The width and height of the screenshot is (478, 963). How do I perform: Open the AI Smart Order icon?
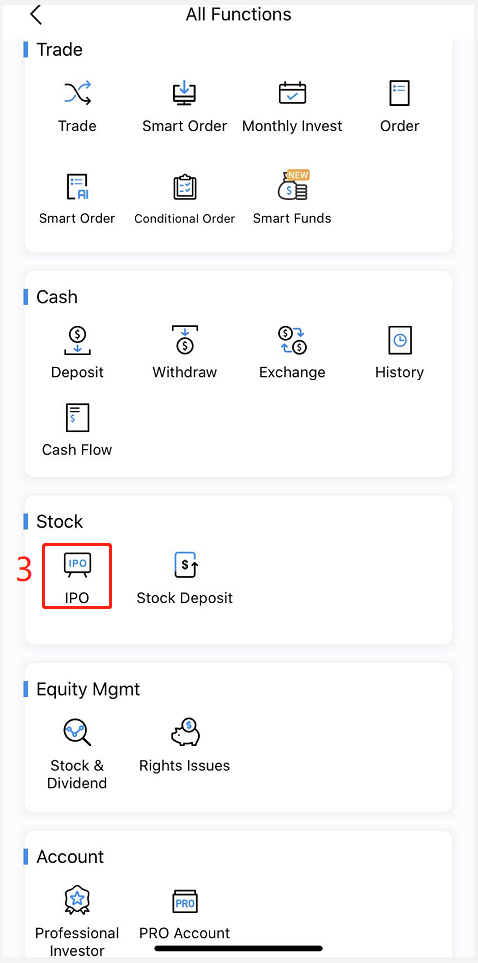(x=77, y=187)
